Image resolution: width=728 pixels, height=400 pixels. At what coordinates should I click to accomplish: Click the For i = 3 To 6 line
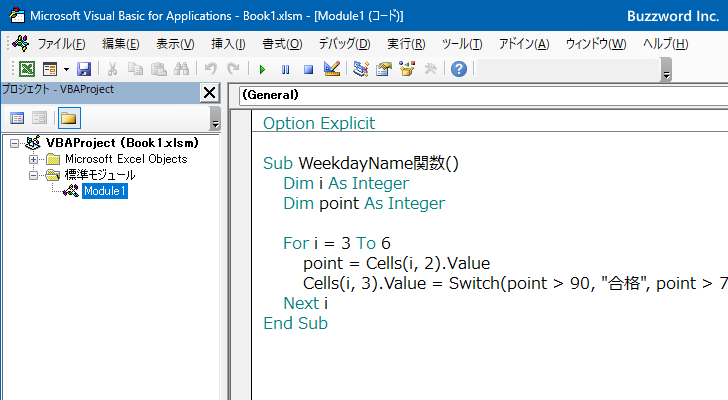[337, 243]
